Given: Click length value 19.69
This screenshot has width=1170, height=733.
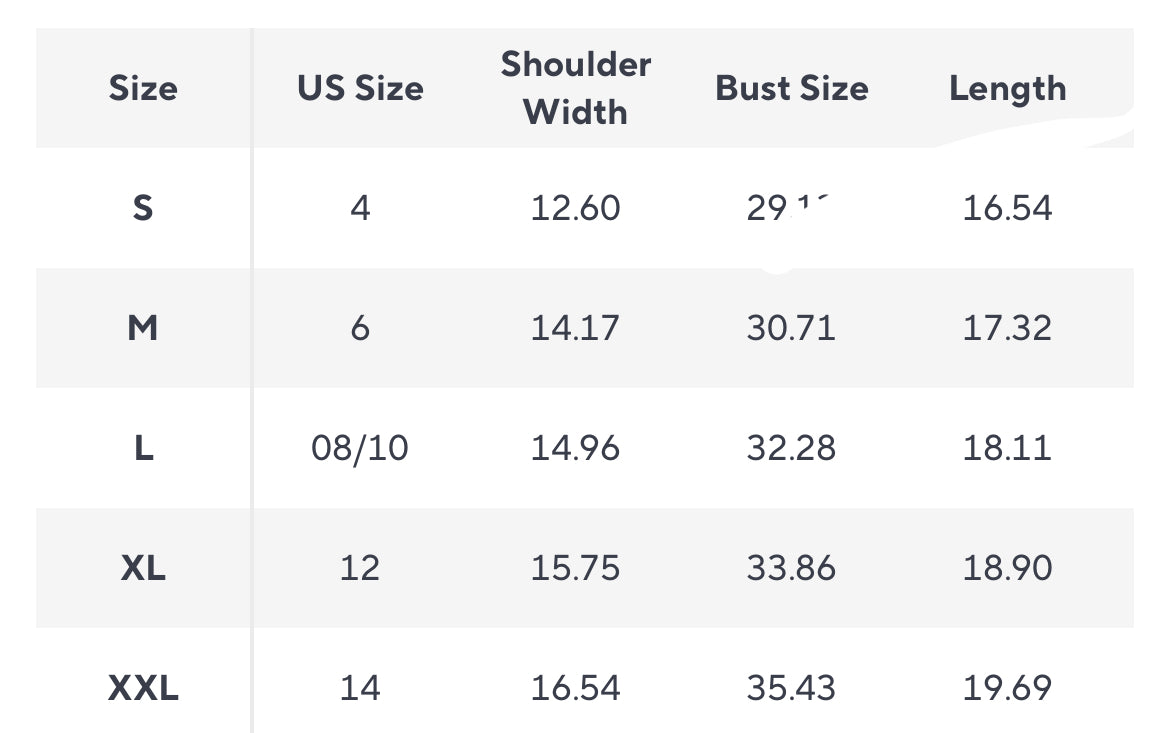Looking at the screenshot, I should 1007,688.
